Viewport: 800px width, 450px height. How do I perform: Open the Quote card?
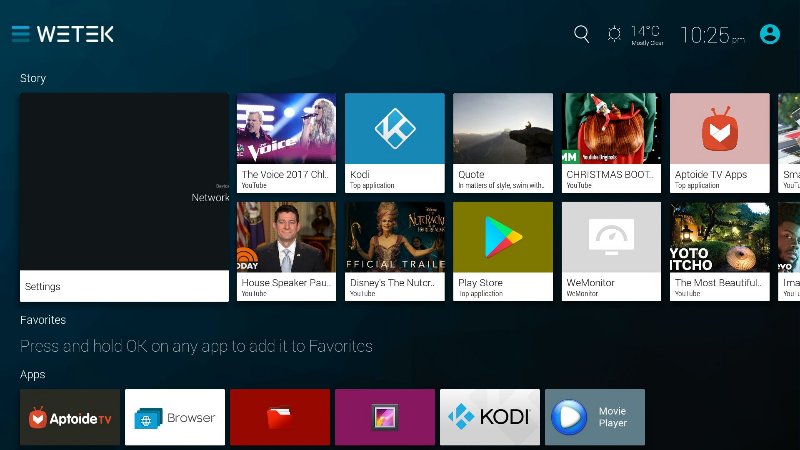502,142
